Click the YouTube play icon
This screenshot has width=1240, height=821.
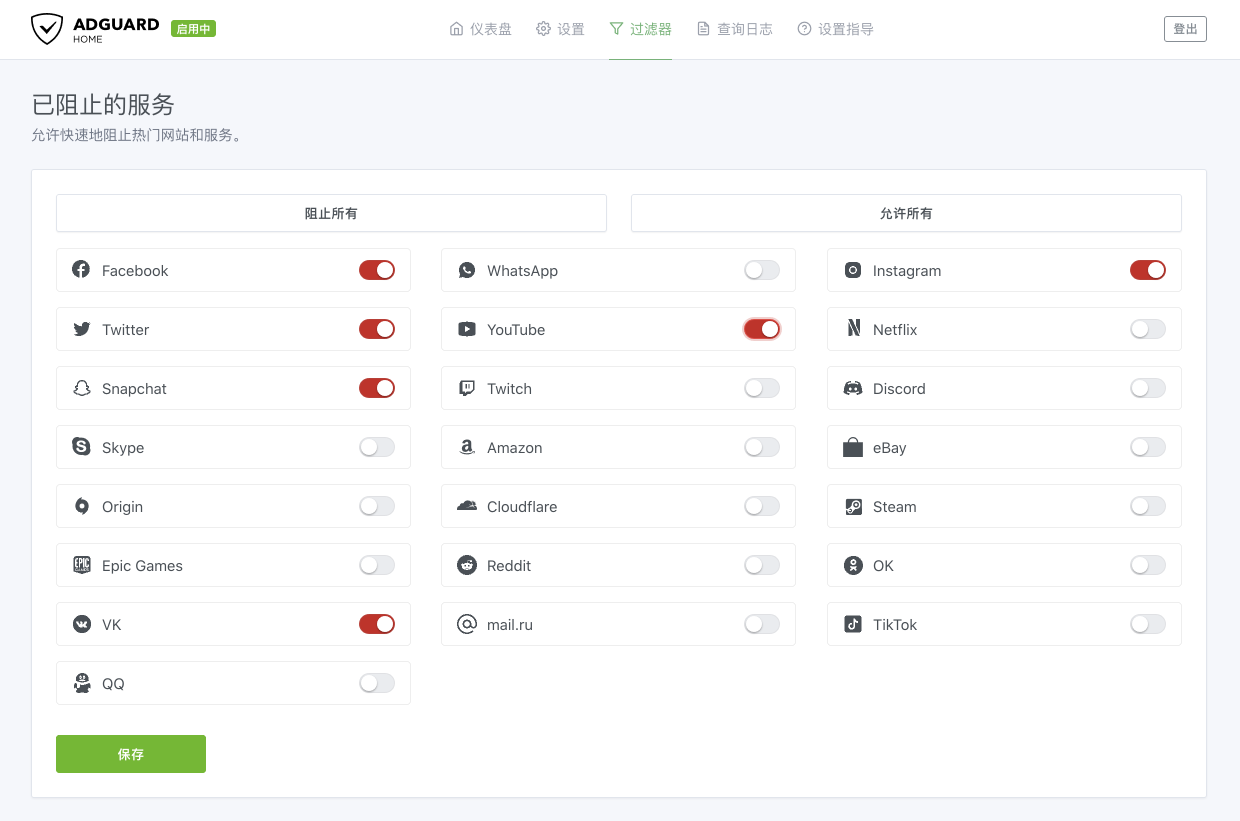coord(467,329)
